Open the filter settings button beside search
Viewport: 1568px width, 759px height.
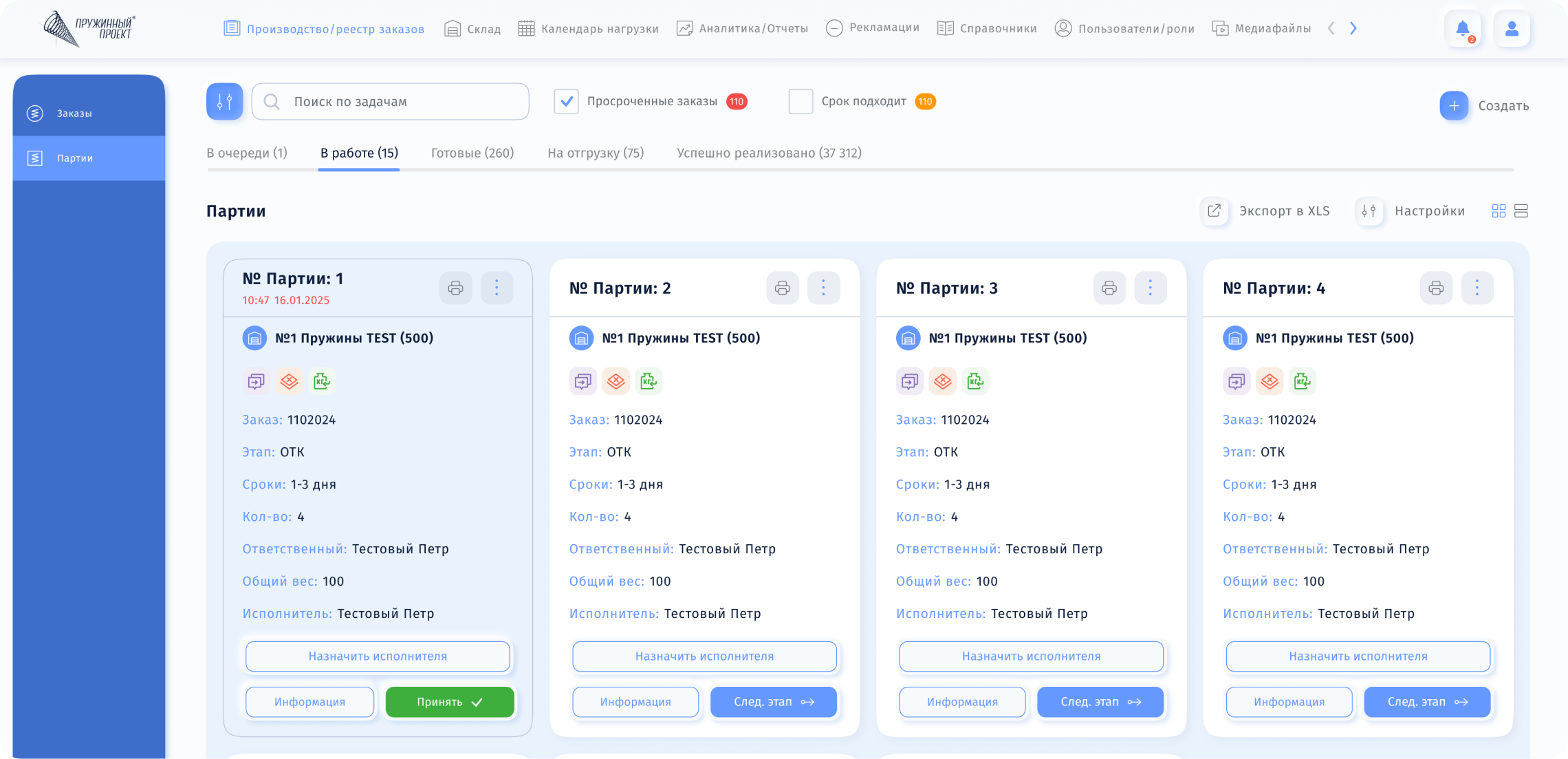tap(224, 102)
